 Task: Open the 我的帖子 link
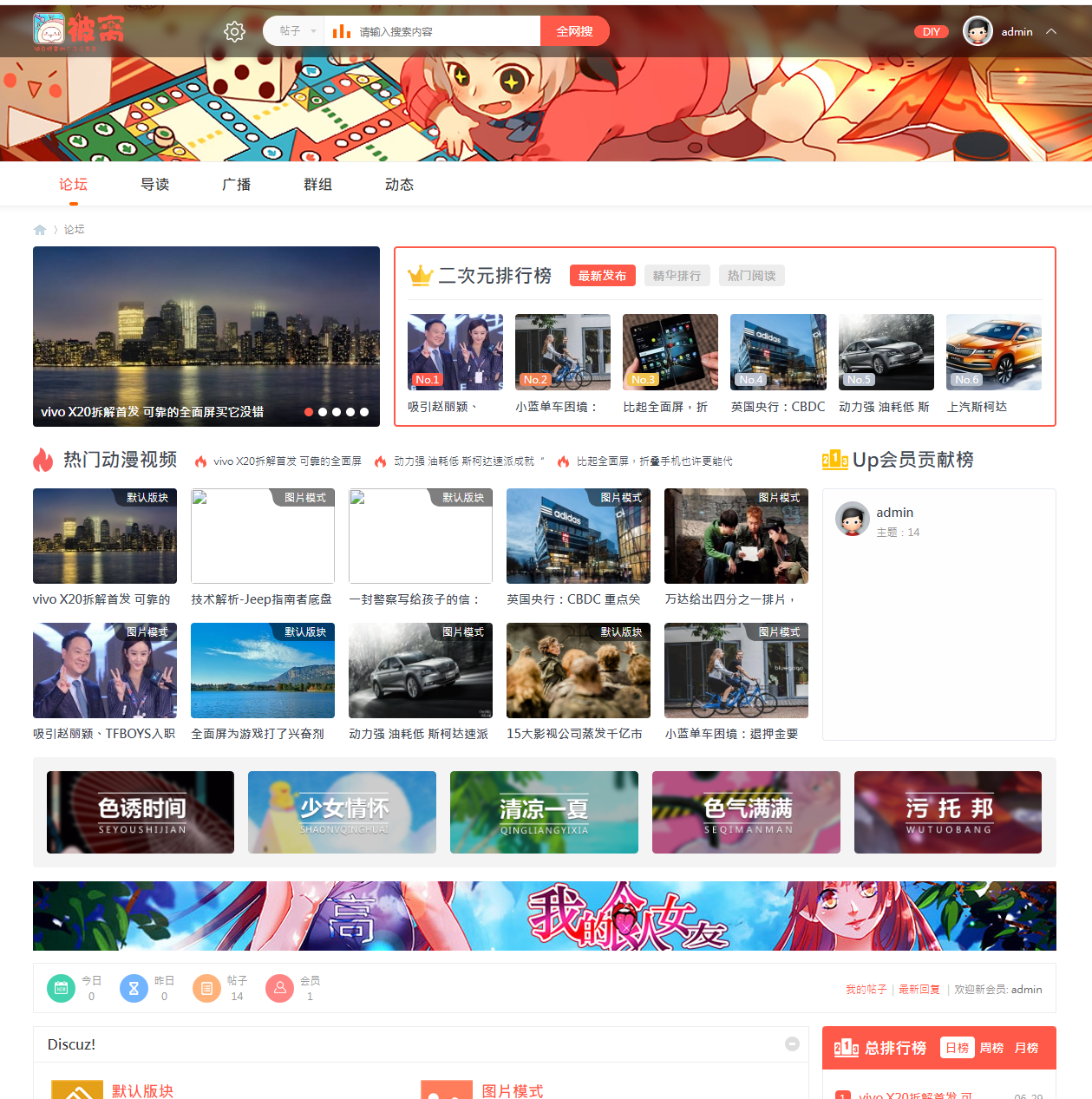(x=866, y=990)
